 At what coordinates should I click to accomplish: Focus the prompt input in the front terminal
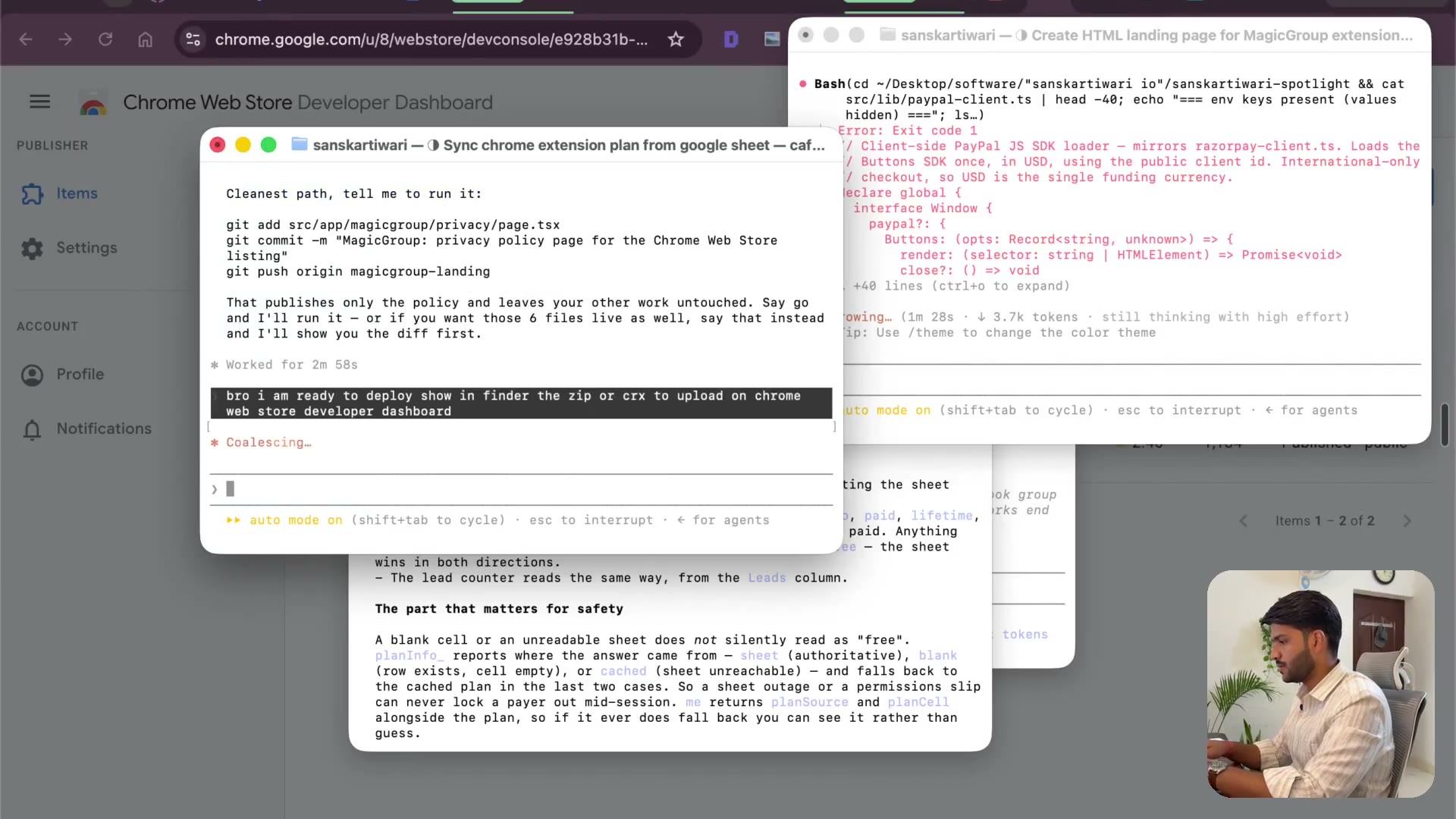click(x=522, y=489)
